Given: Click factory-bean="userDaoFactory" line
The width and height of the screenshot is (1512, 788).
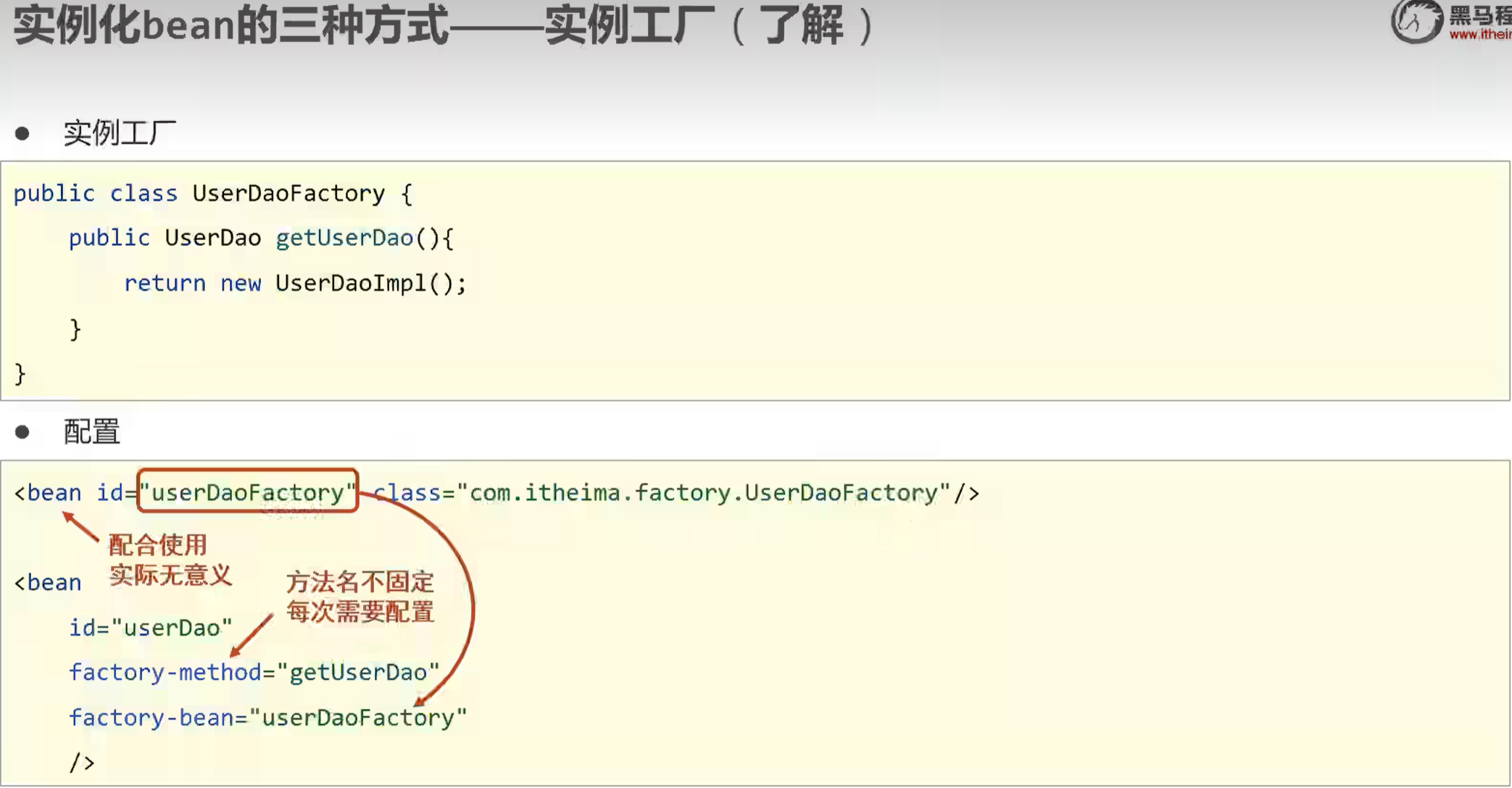Looking at the screenshot, I should coord(268,718).
